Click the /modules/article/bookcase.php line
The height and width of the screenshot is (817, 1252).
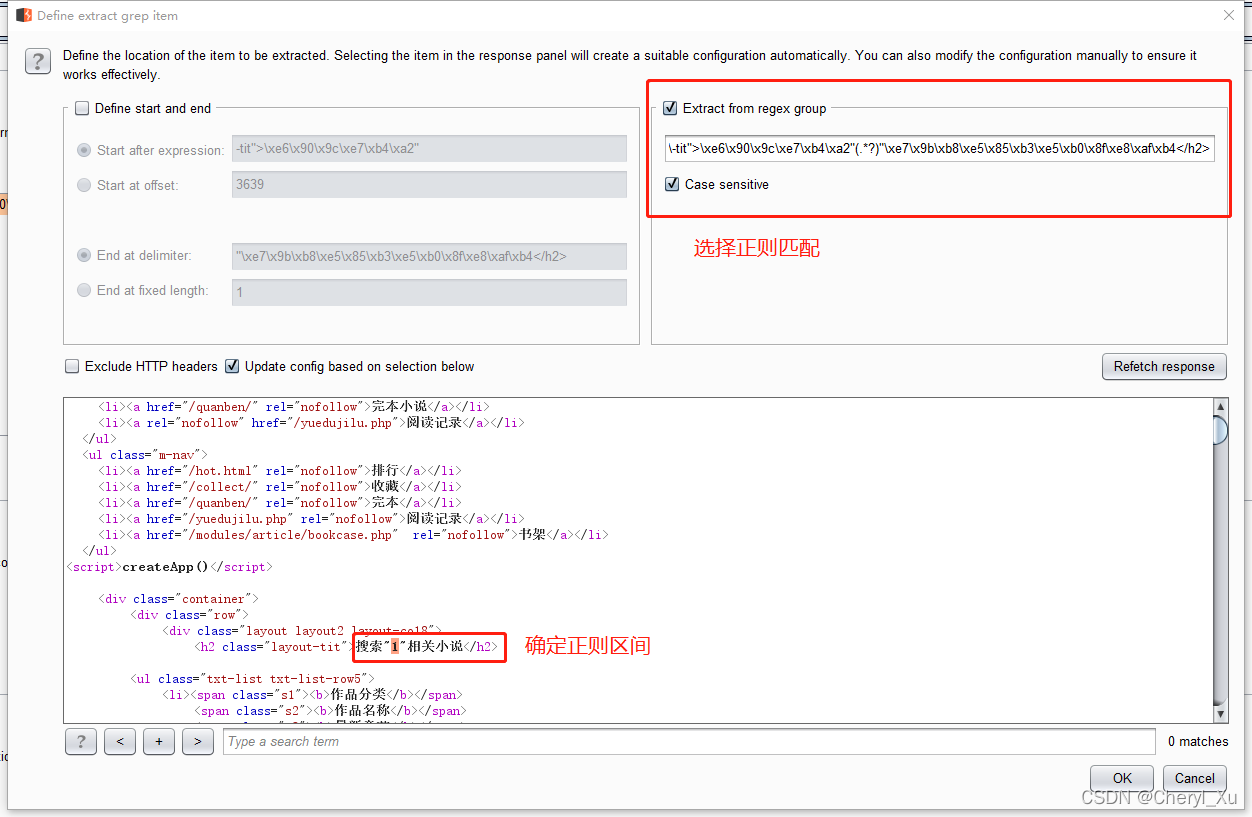(353, 535)
